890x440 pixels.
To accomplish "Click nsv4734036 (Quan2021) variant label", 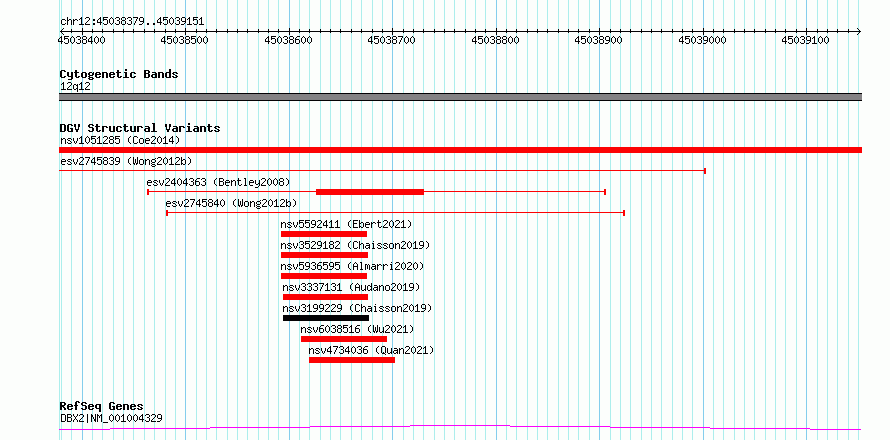I will pyautogui.click(x=371, y=350).
